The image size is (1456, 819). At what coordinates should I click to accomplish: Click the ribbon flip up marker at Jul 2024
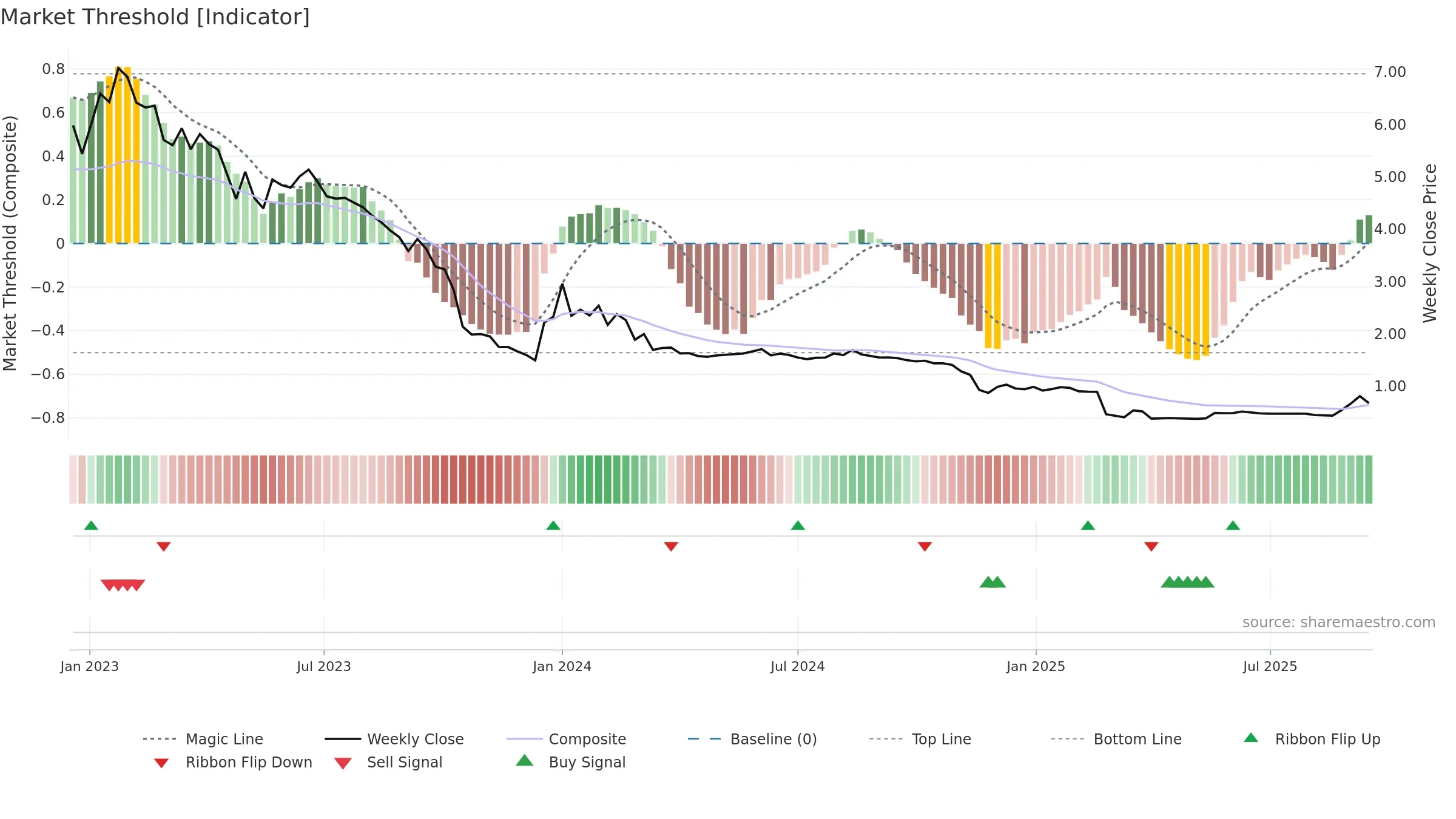pos(798,525)
